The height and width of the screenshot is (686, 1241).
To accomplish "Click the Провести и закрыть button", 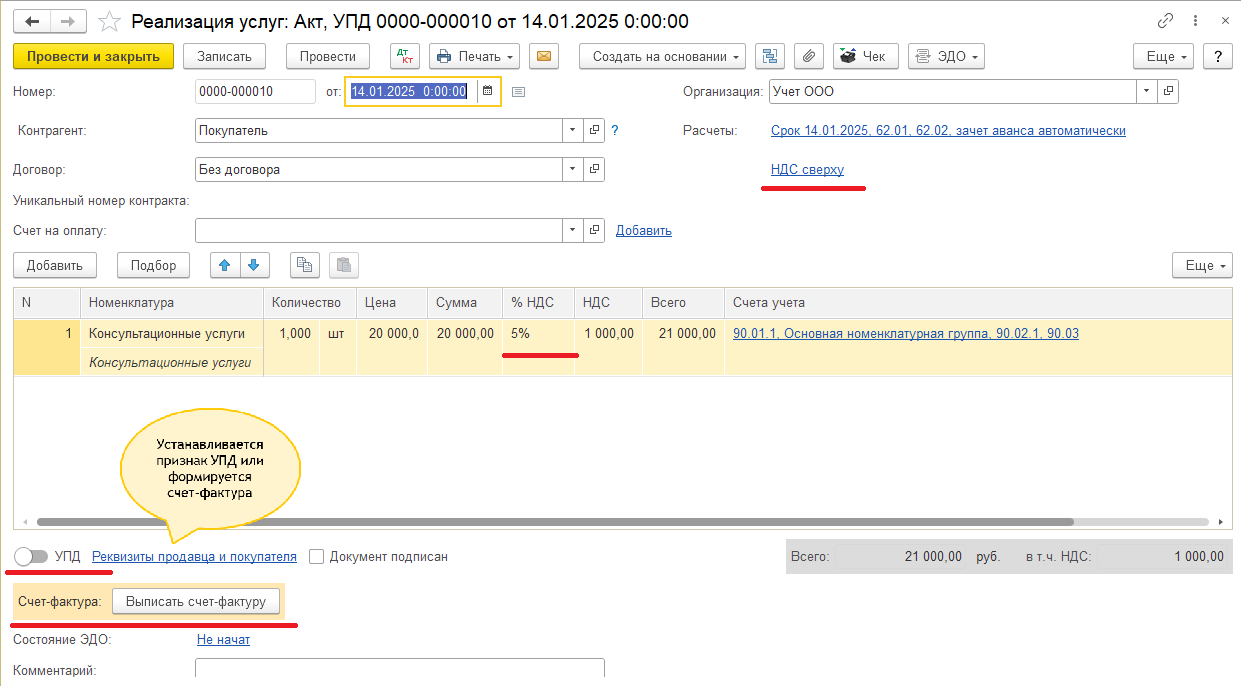I will pos(93,56).
